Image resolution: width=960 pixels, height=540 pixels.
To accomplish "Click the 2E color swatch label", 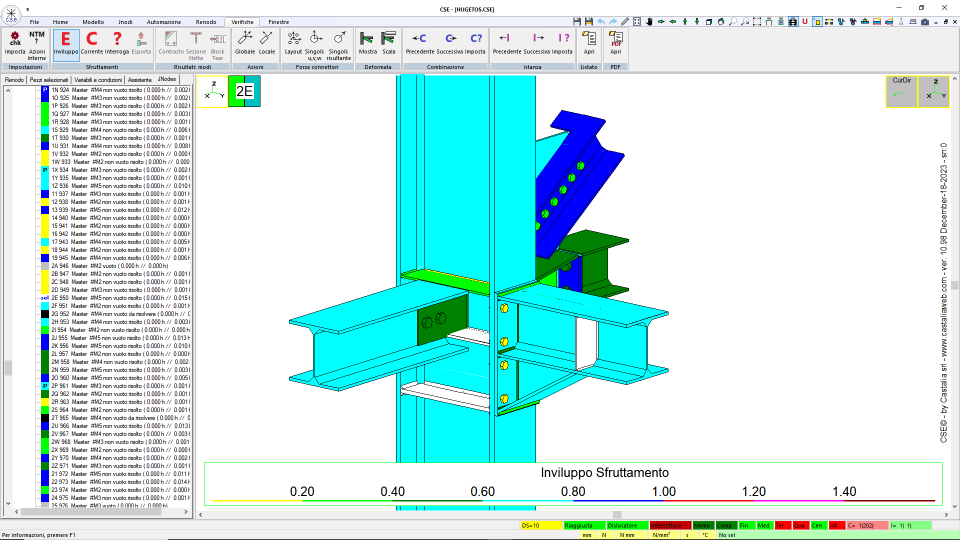I will 244,91.
